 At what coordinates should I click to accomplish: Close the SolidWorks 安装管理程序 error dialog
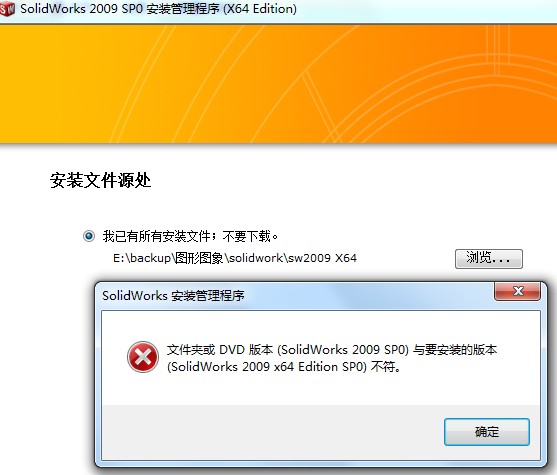[x=518, y=291]
